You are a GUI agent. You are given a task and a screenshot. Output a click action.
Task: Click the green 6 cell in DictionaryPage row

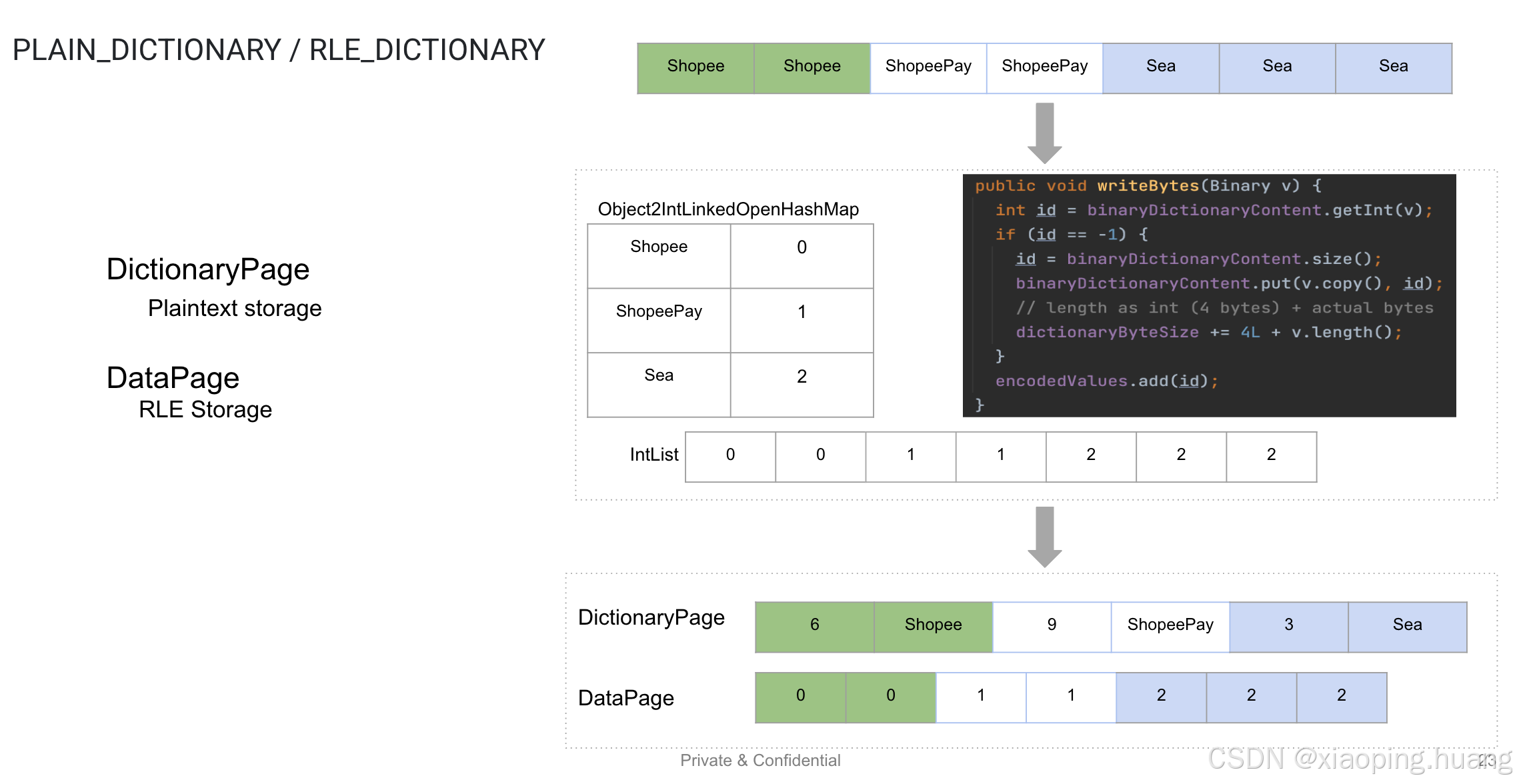point(814,625)
